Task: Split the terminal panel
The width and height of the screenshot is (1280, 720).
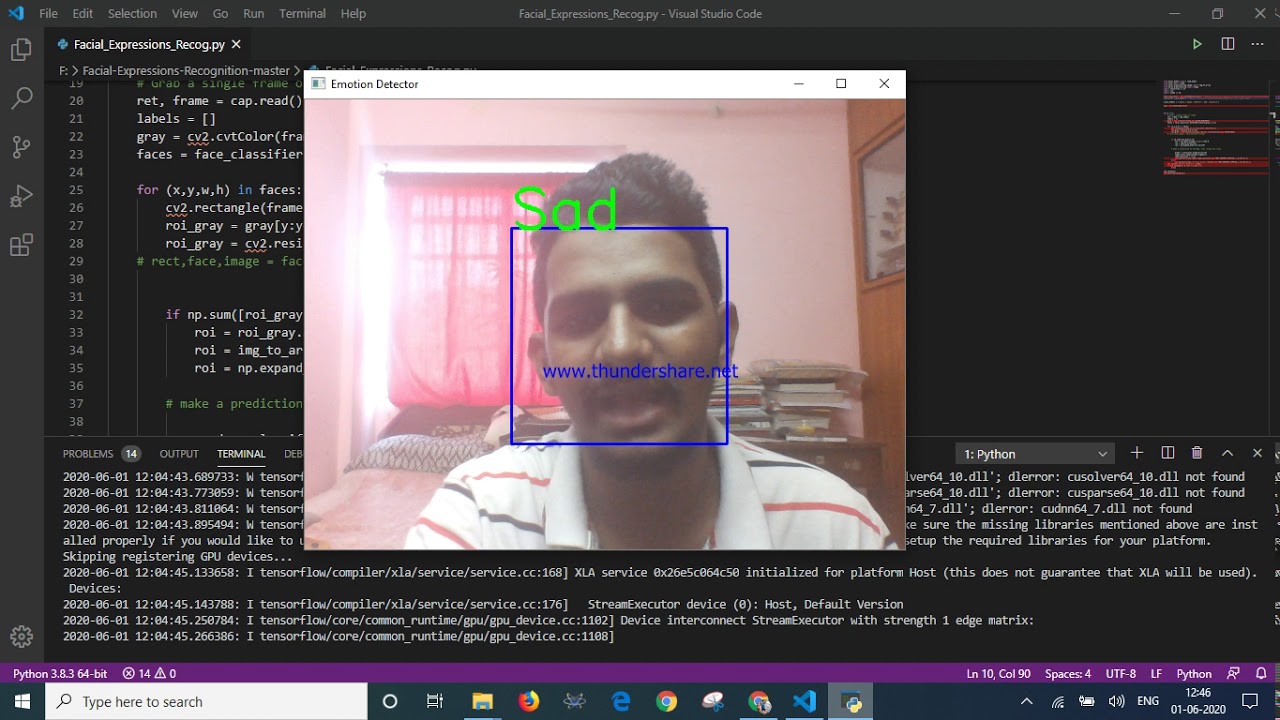Action: pyautogui.click(x=1167, y=453)
